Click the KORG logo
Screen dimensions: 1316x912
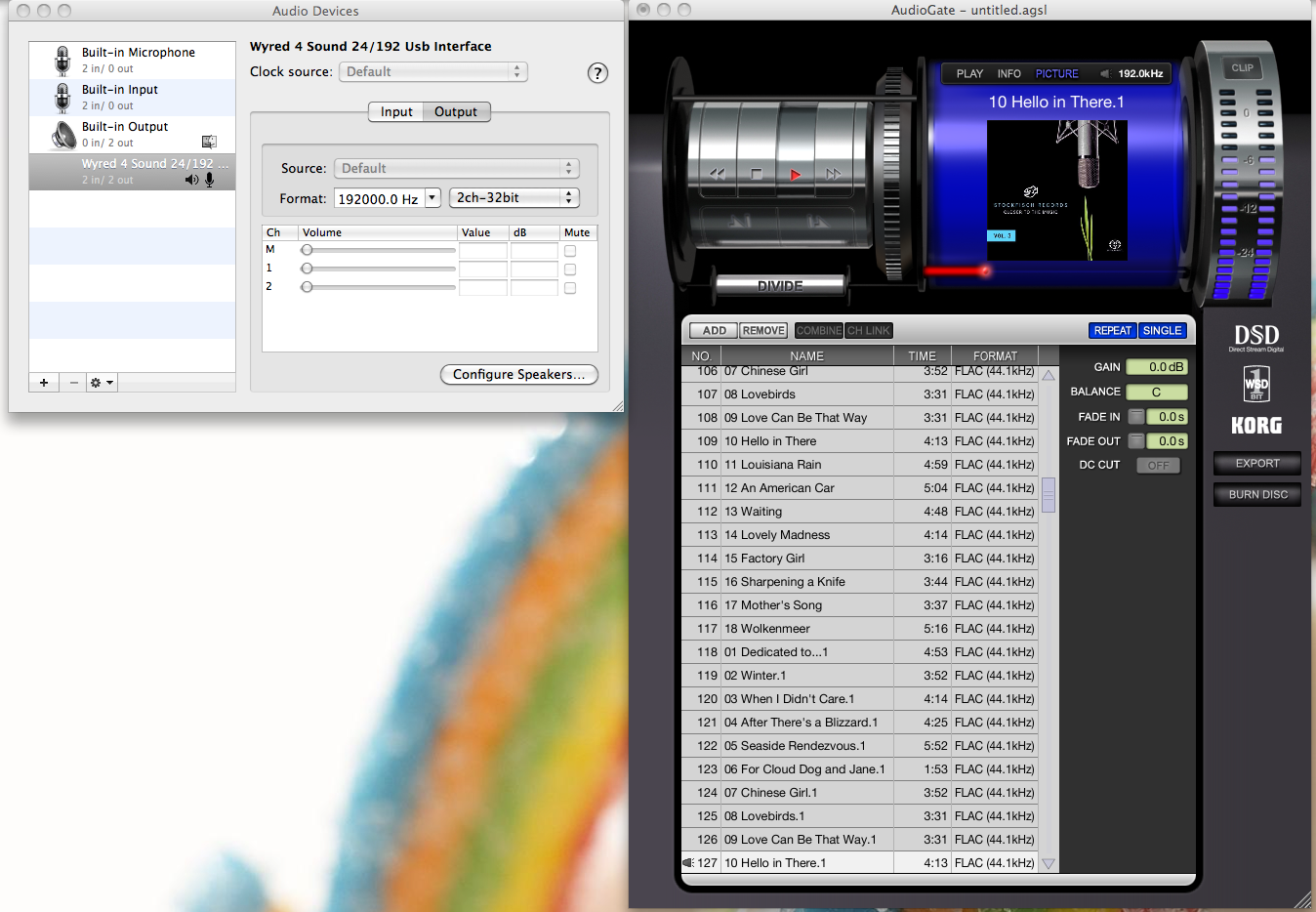[1256, 425]
